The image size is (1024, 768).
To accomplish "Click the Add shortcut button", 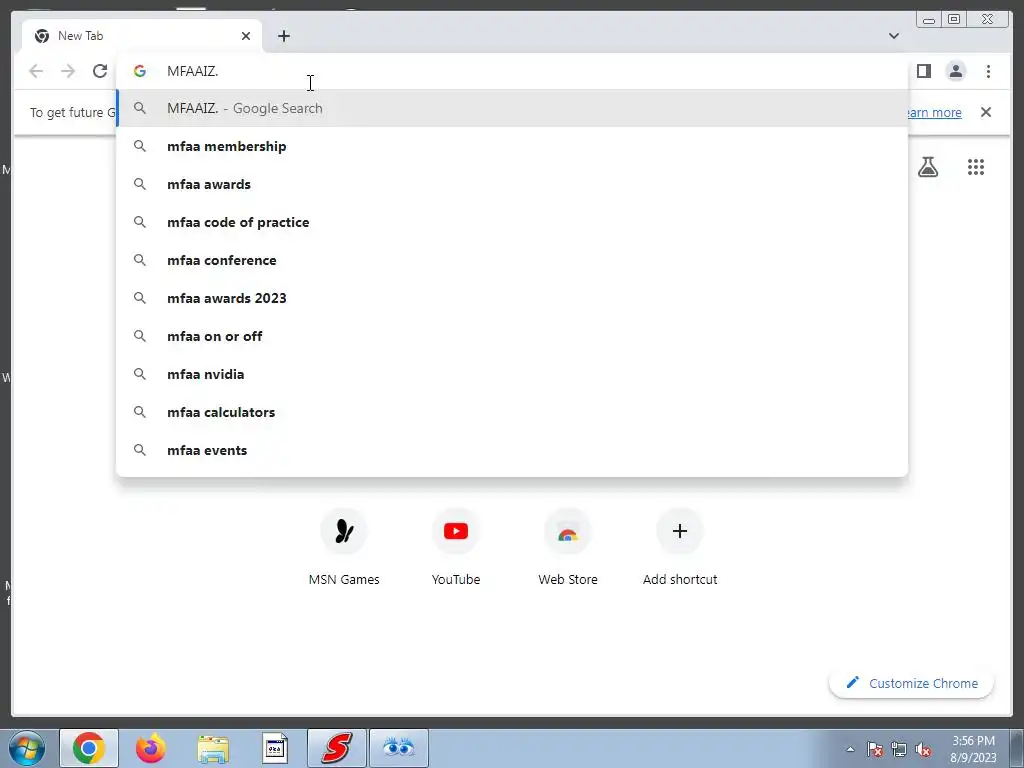I will click(x=680, y=547).
